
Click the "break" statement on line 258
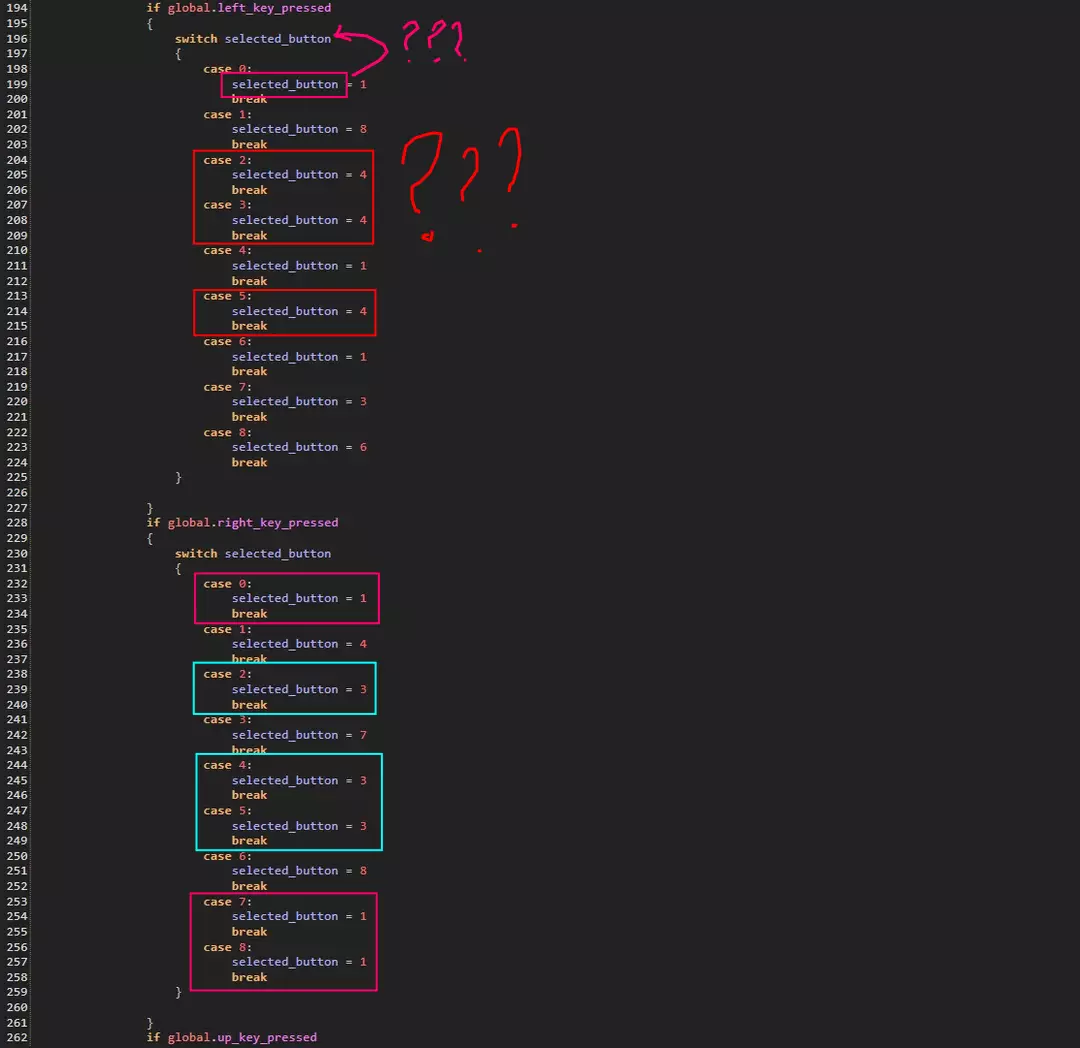(249, 977)
